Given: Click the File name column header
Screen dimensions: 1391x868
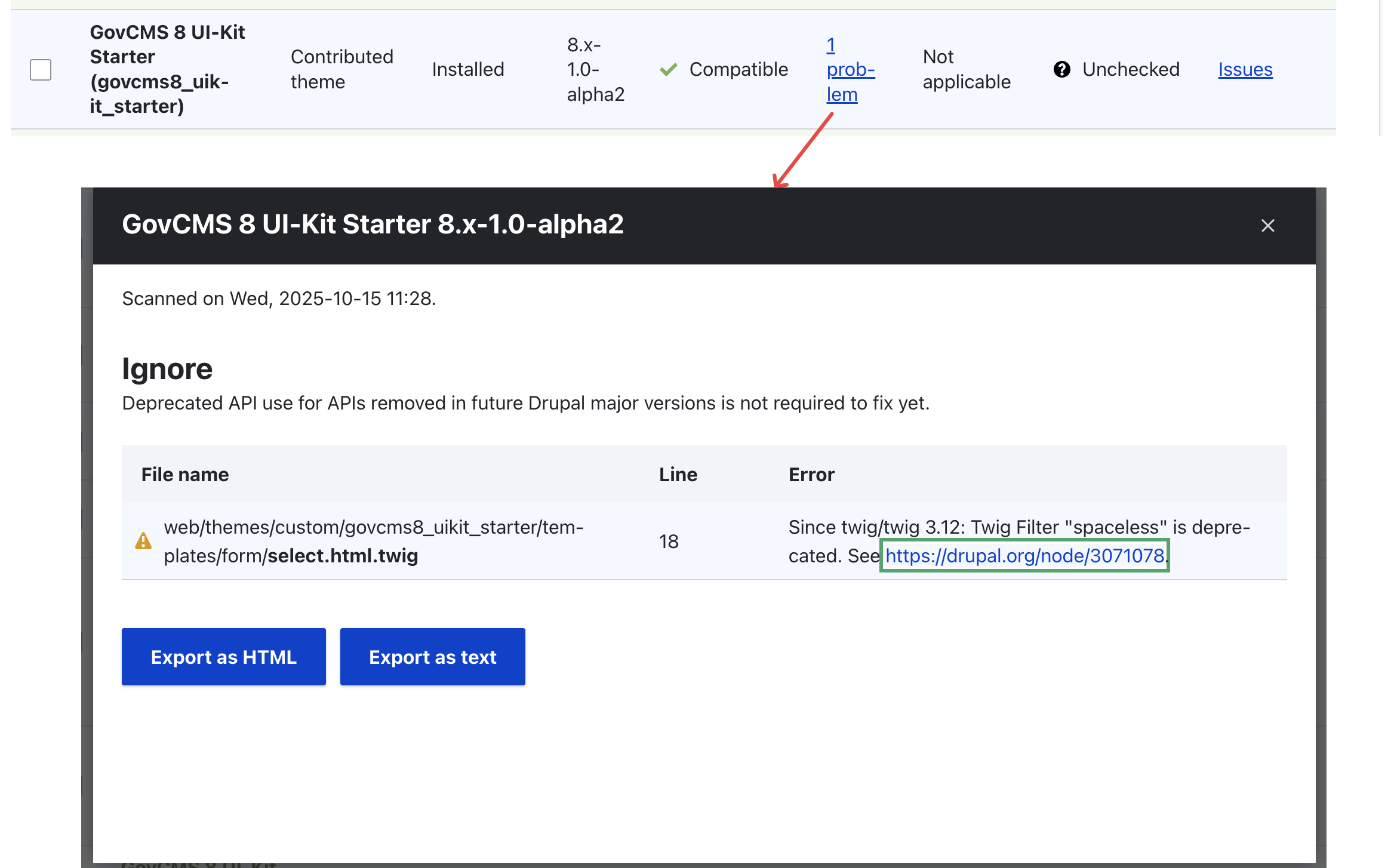Looking at the screenshot, I should click(x=185, y=474).
